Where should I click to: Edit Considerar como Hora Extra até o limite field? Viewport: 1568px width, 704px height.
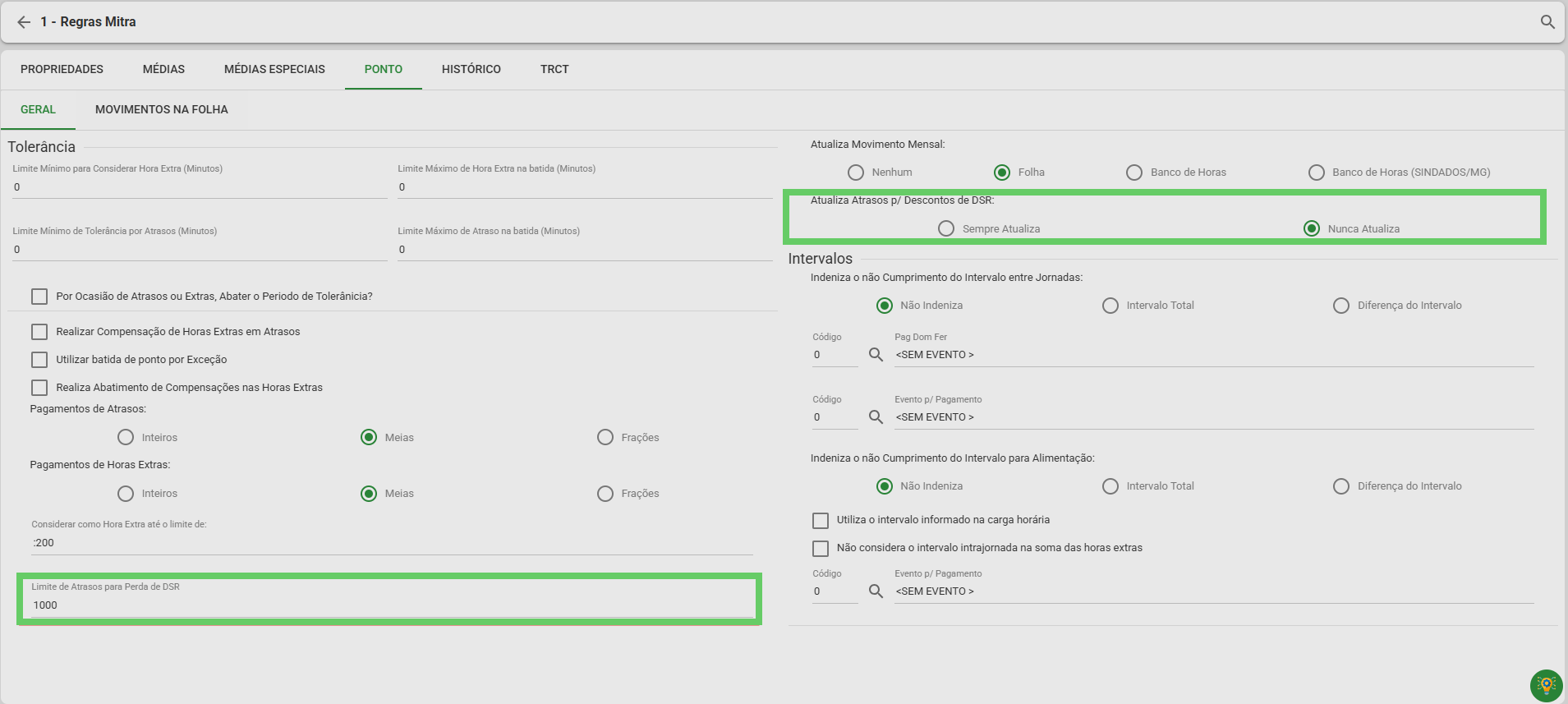pyautogui.click(x=392, y=543)
